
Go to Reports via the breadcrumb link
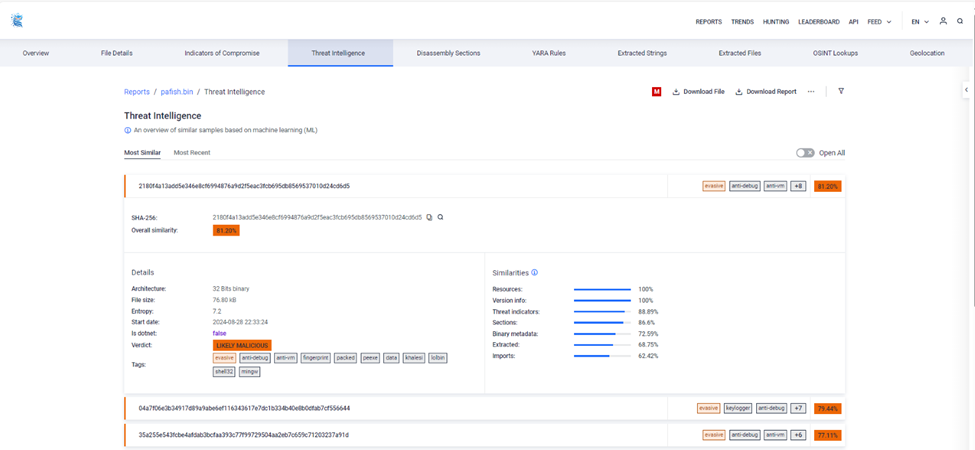click(137, 92)
